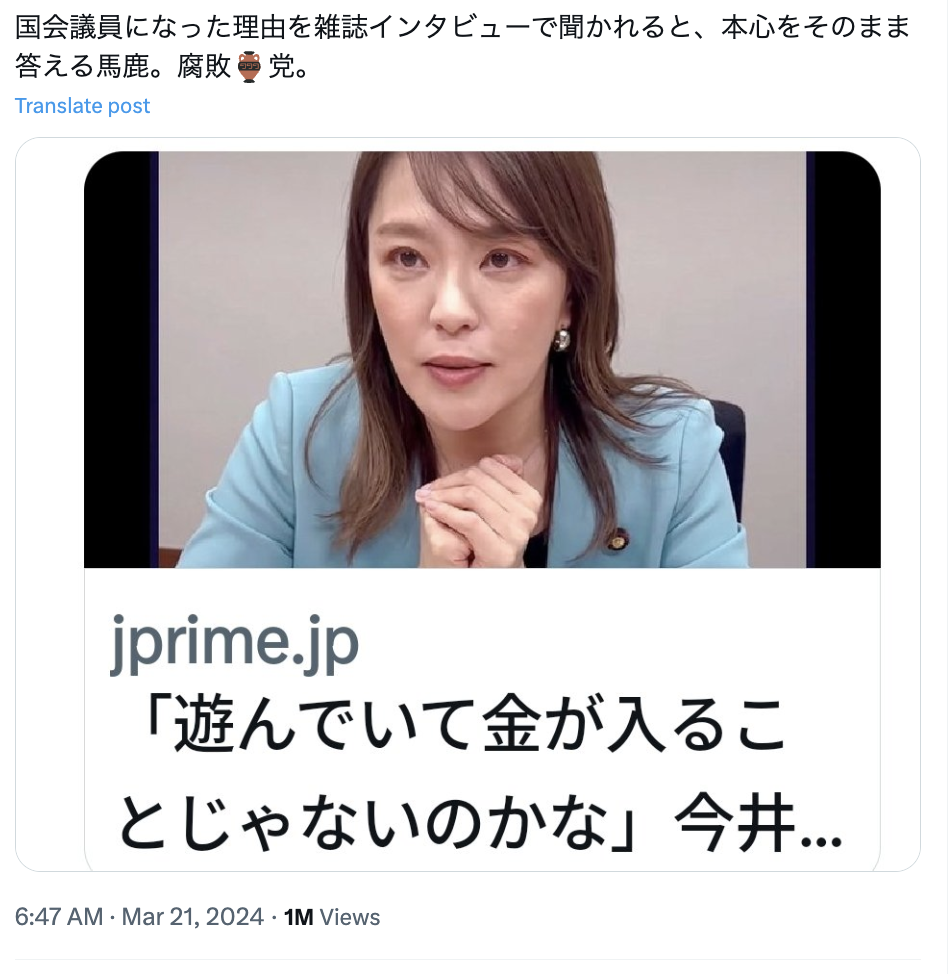Viewport: 952px width, 974px height.
Task: Click blank card space right of jprime.jp
Action: coord(615,642)
